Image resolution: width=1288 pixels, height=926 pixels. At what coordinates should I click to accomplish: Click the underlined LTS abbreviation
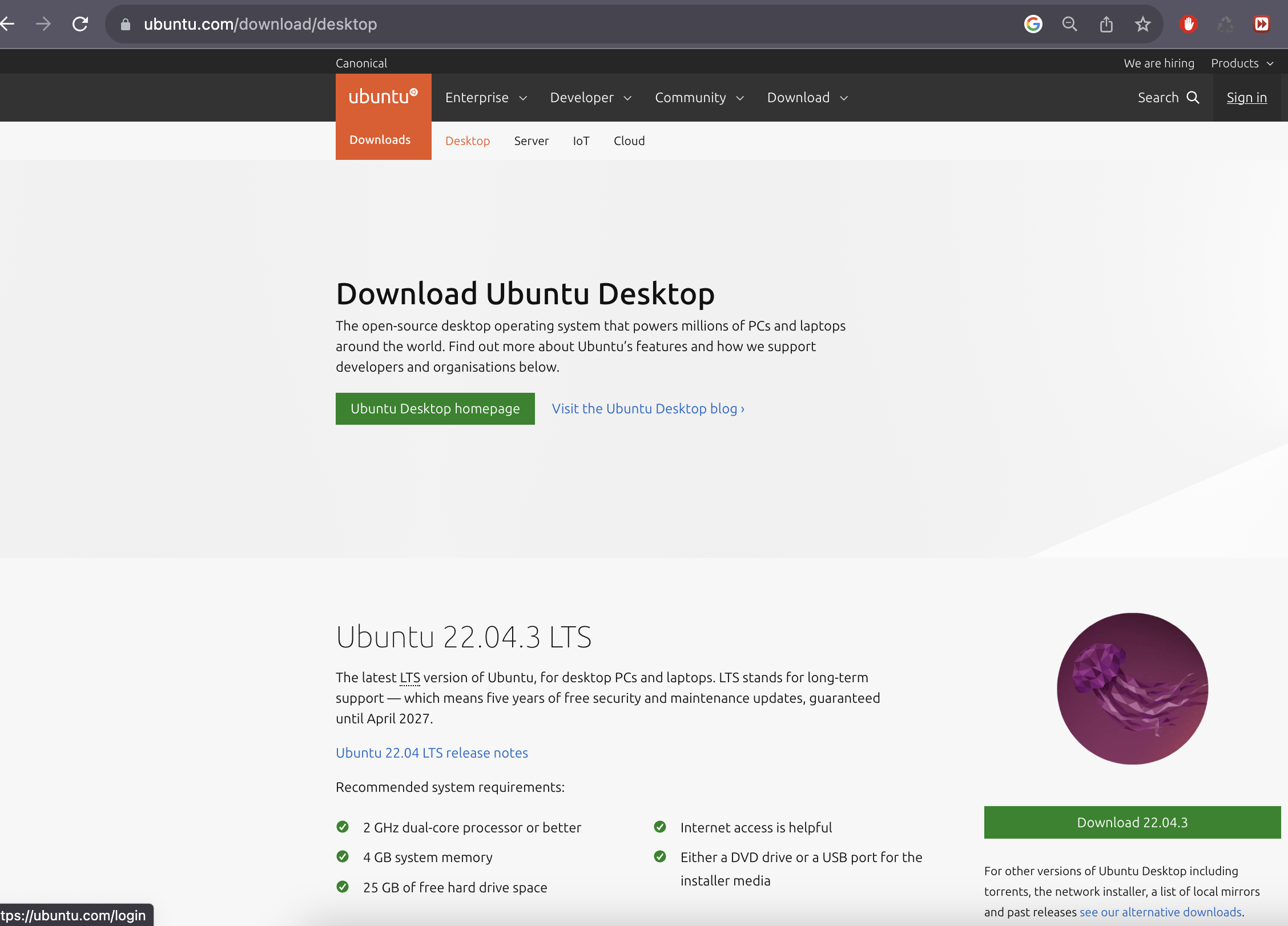pyautogui.click(x=410, y=678)
